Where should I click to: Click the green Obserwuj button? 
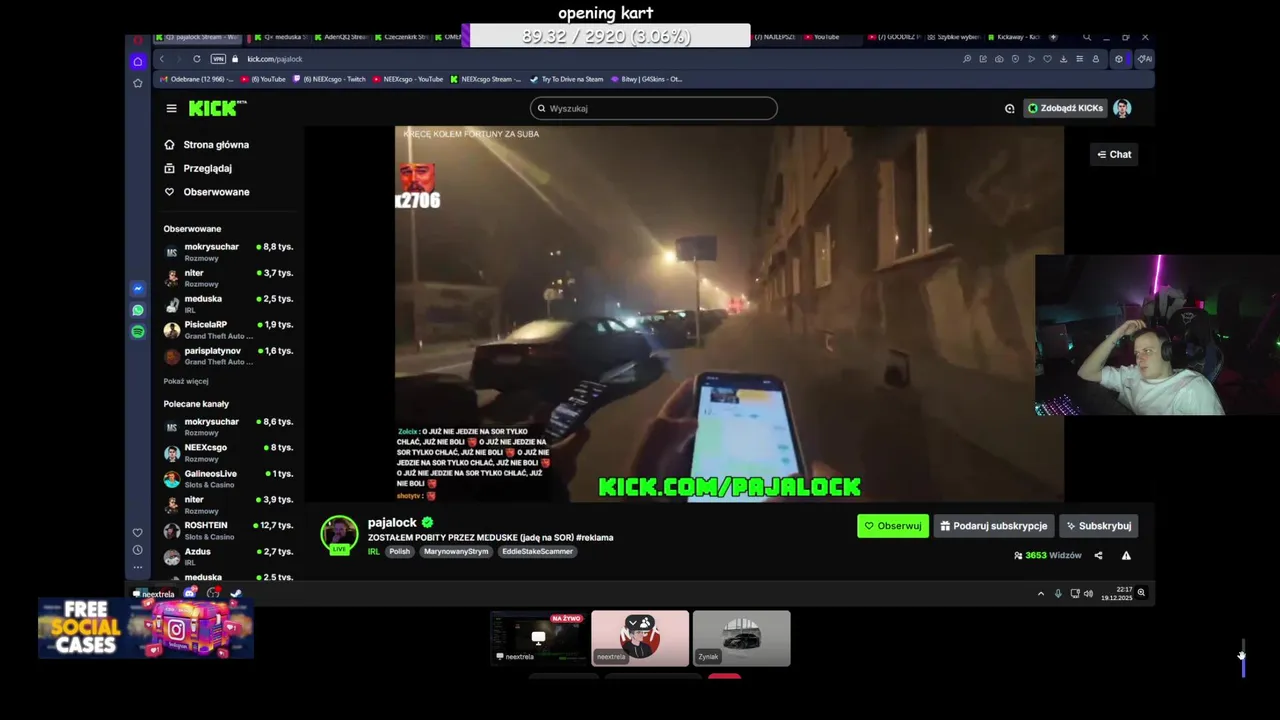point(892,526)
